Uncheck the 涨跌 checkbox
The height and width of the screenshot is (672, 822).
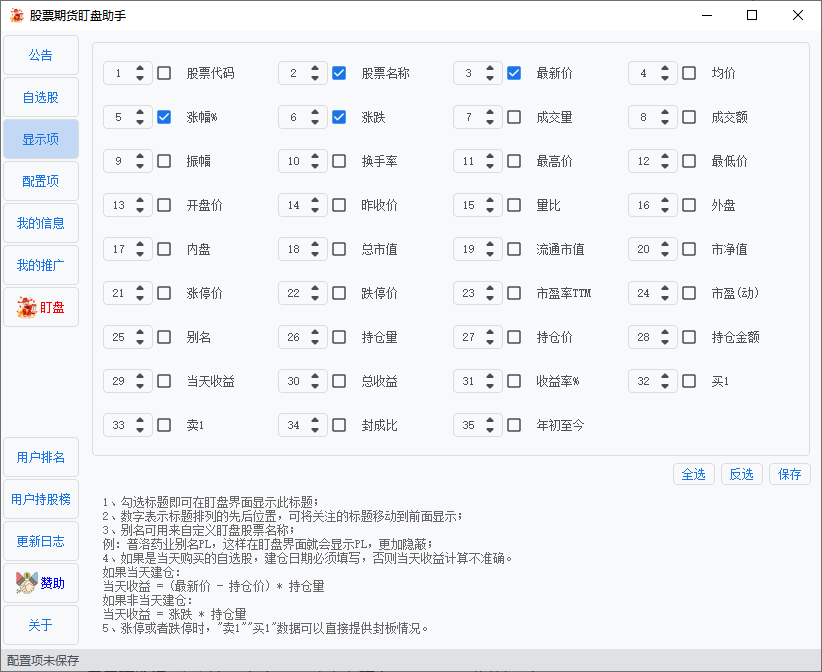339,117
